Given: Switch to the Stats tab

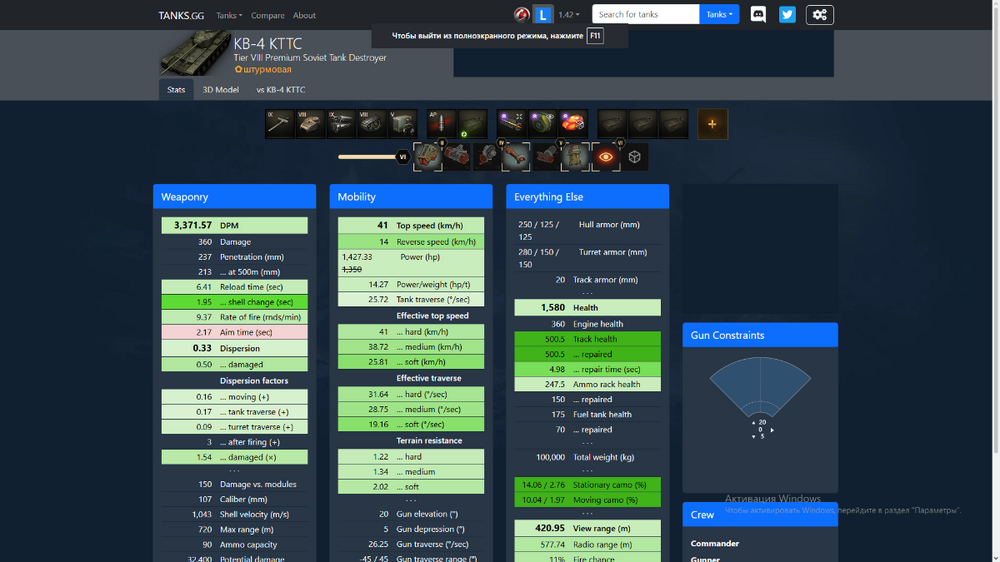Looking at the screenshot, I should (x=176, y=90).
